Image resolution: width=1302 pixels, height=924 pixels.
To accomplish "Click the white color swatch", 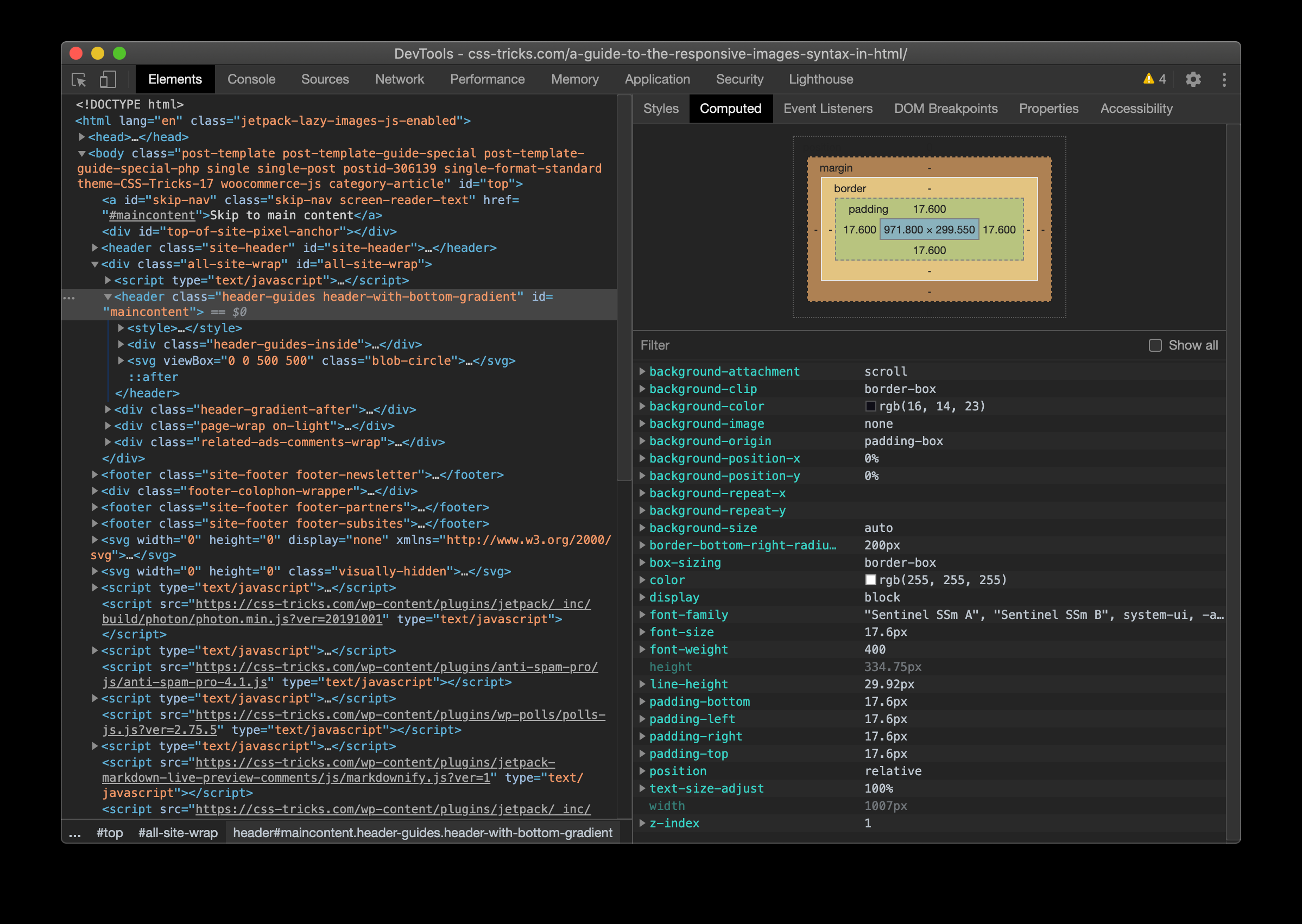I will pyautogui.click(x=870, y=580).
